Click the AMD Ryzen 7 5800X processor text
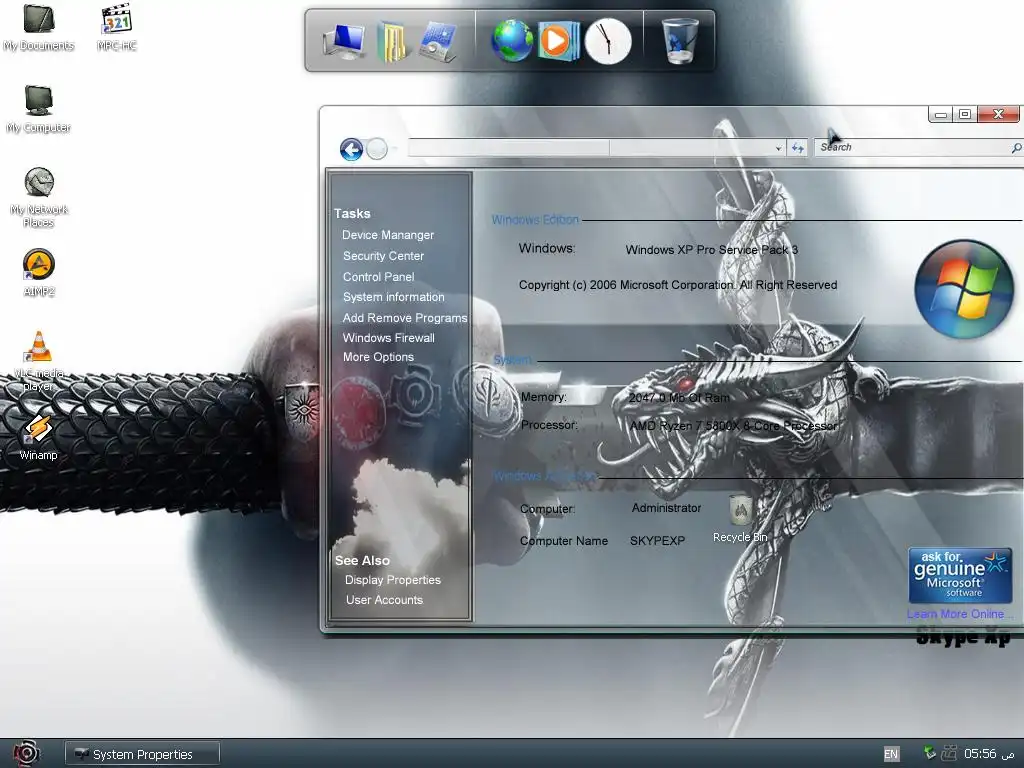The height and width of the screenshot is (768, 1024). click(733, 426)
